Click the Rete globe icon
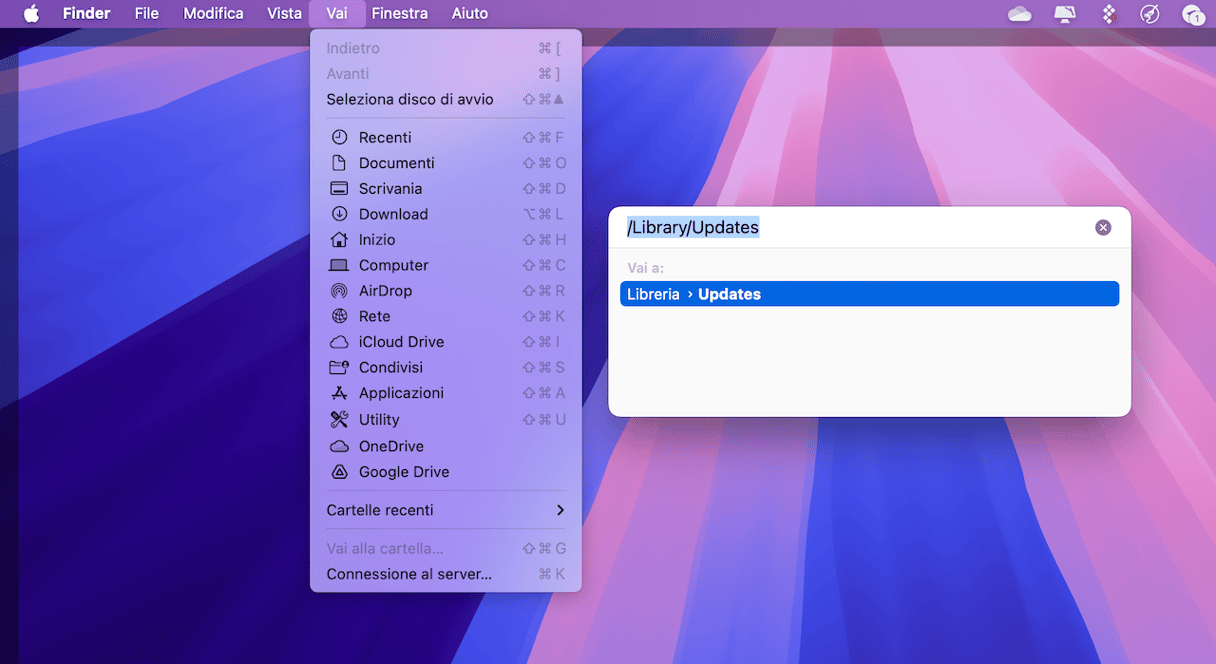Image resolution: width=1216 pixels, height=664 pixels. click(x=339, y=316)
